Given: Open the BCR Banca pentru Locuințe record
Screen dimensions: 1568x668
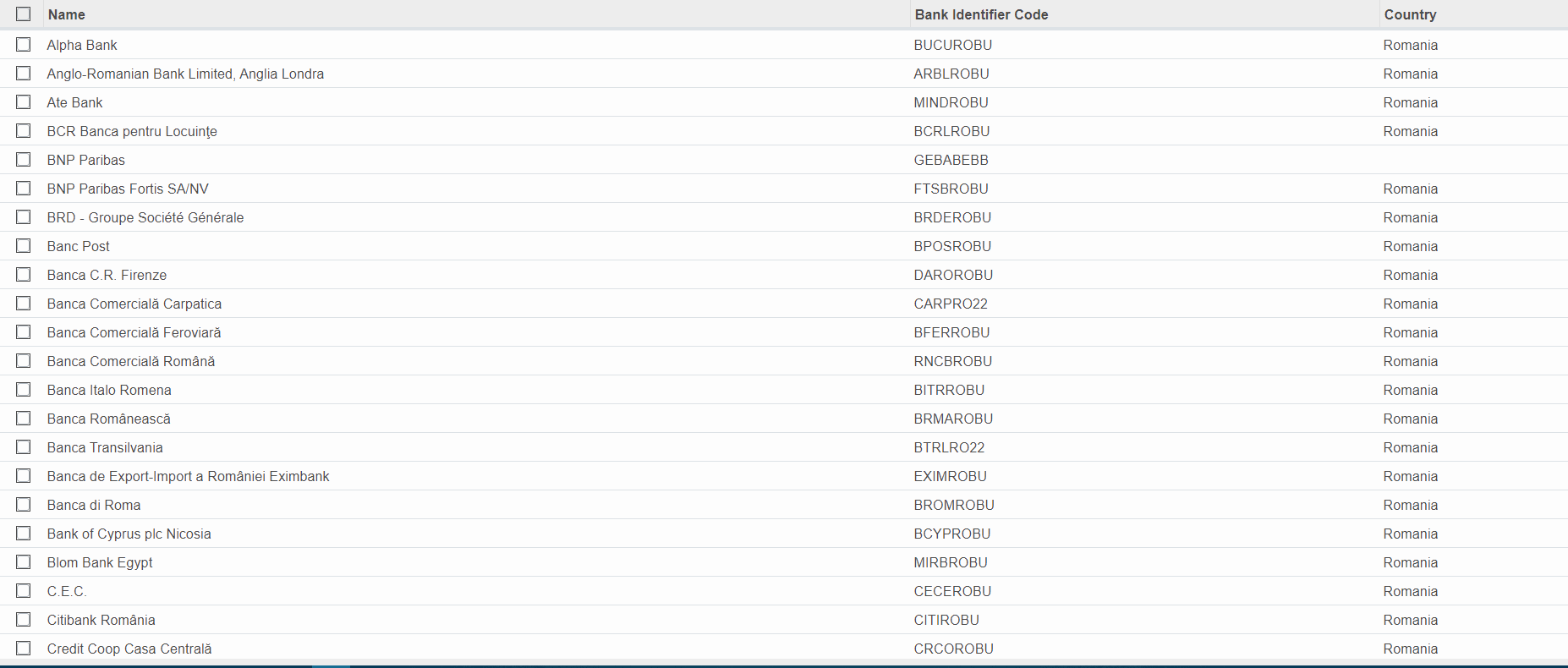Looking at the screenshot, I should click(132, 131).
